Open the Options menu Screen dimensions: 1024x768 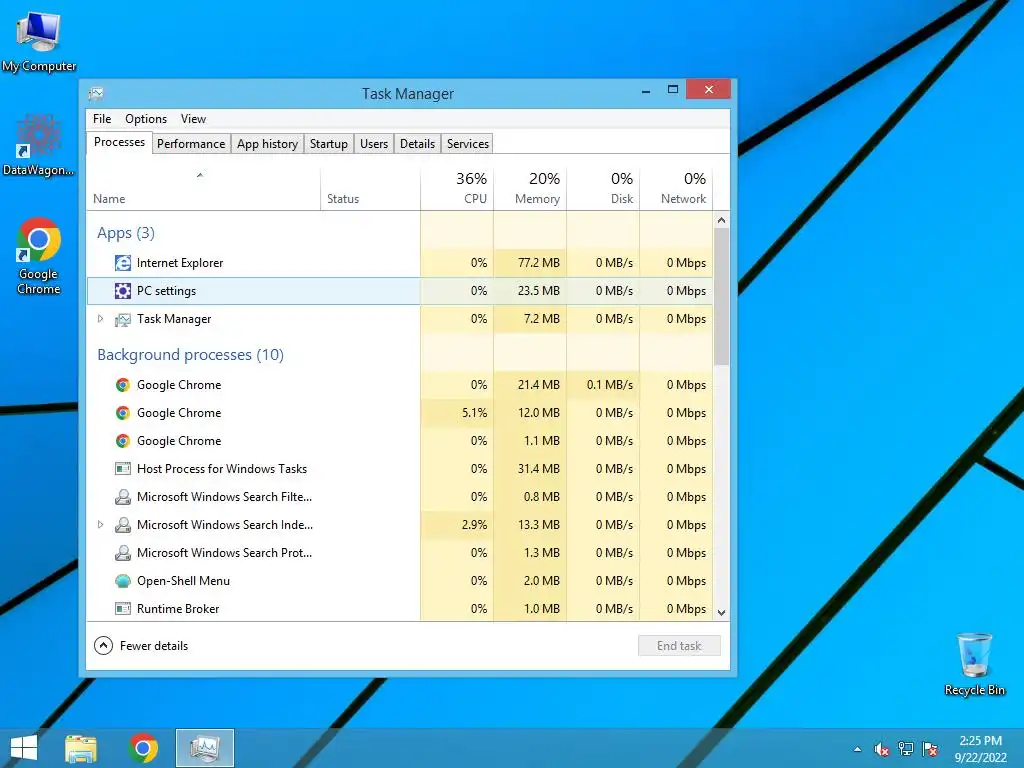[146, 119]
